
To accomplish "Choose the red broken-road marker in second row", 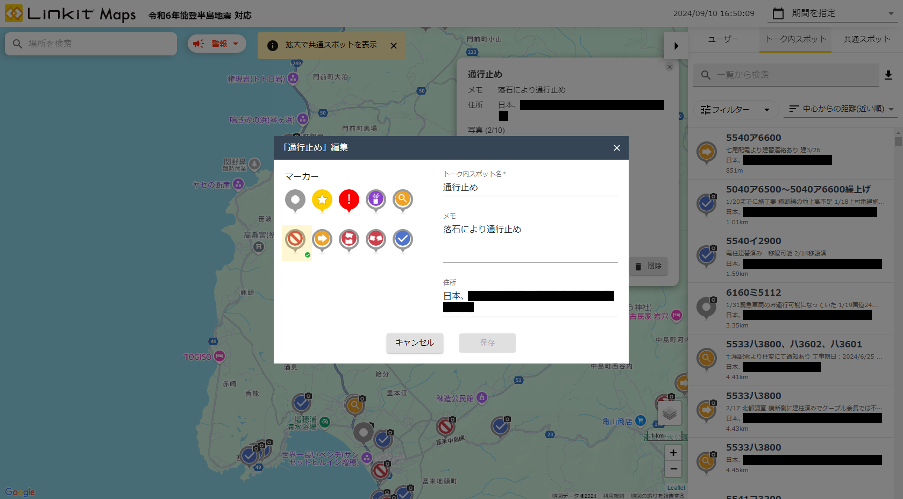I will 348,240.
